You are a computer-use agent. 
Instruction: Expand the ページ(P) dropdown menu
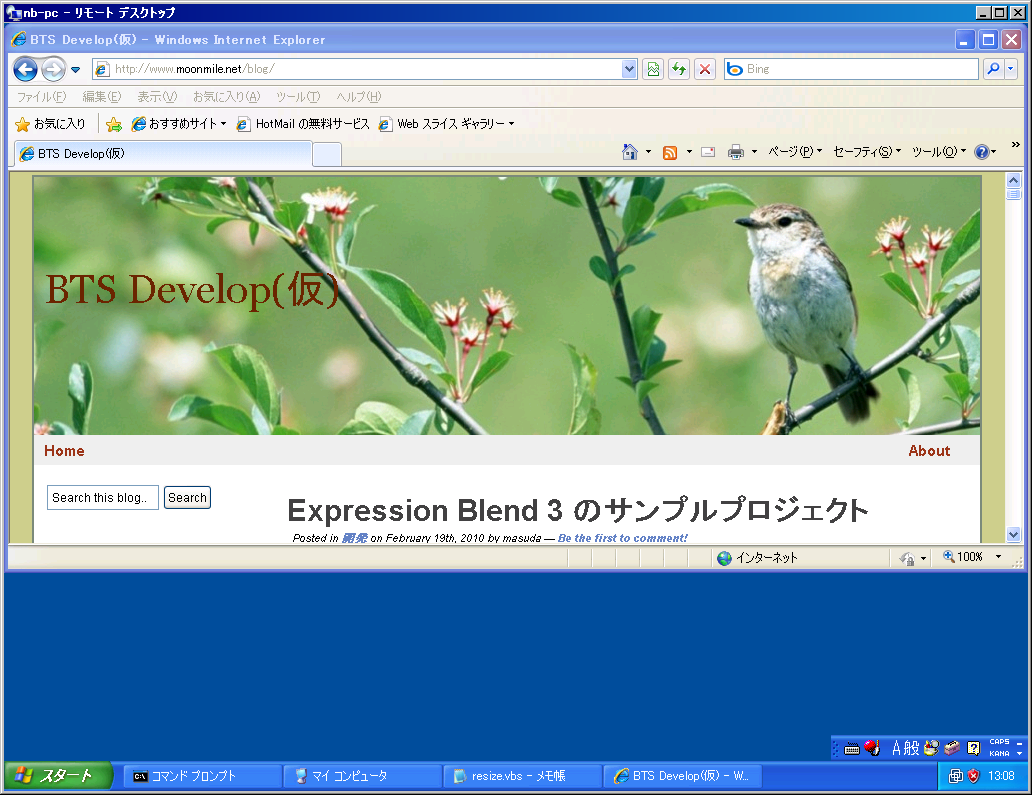pyautogui.click(x=795, y=152)
